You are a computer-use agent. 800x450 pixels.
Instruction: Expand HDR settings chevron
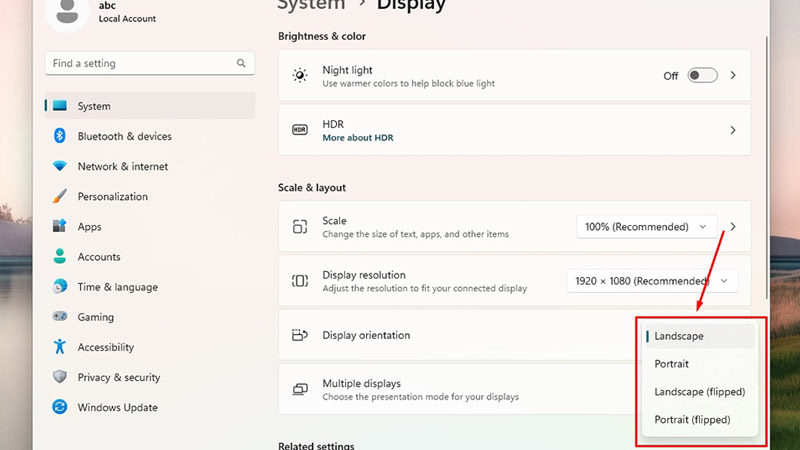click(x=733, y=130)
